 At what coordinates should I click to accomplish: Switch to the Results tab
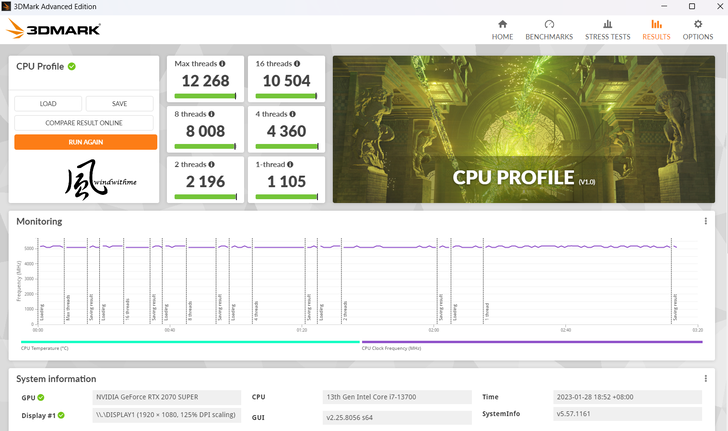[656, 29]
